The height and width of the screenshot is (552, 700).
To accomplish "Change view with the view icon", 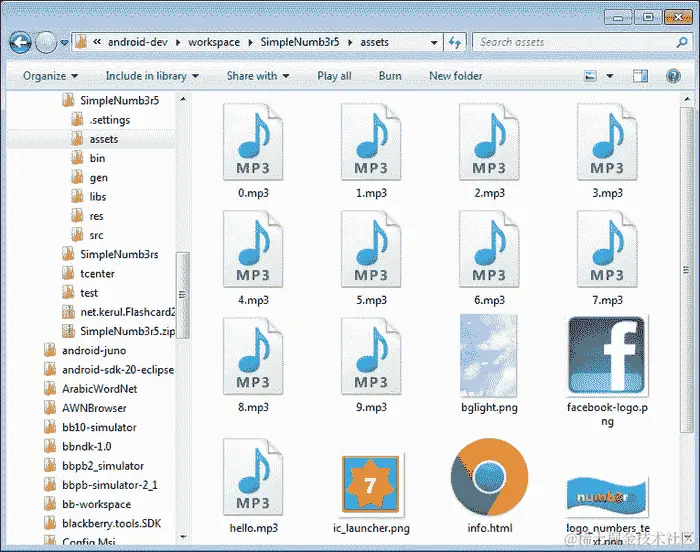I will pos(591,76).
